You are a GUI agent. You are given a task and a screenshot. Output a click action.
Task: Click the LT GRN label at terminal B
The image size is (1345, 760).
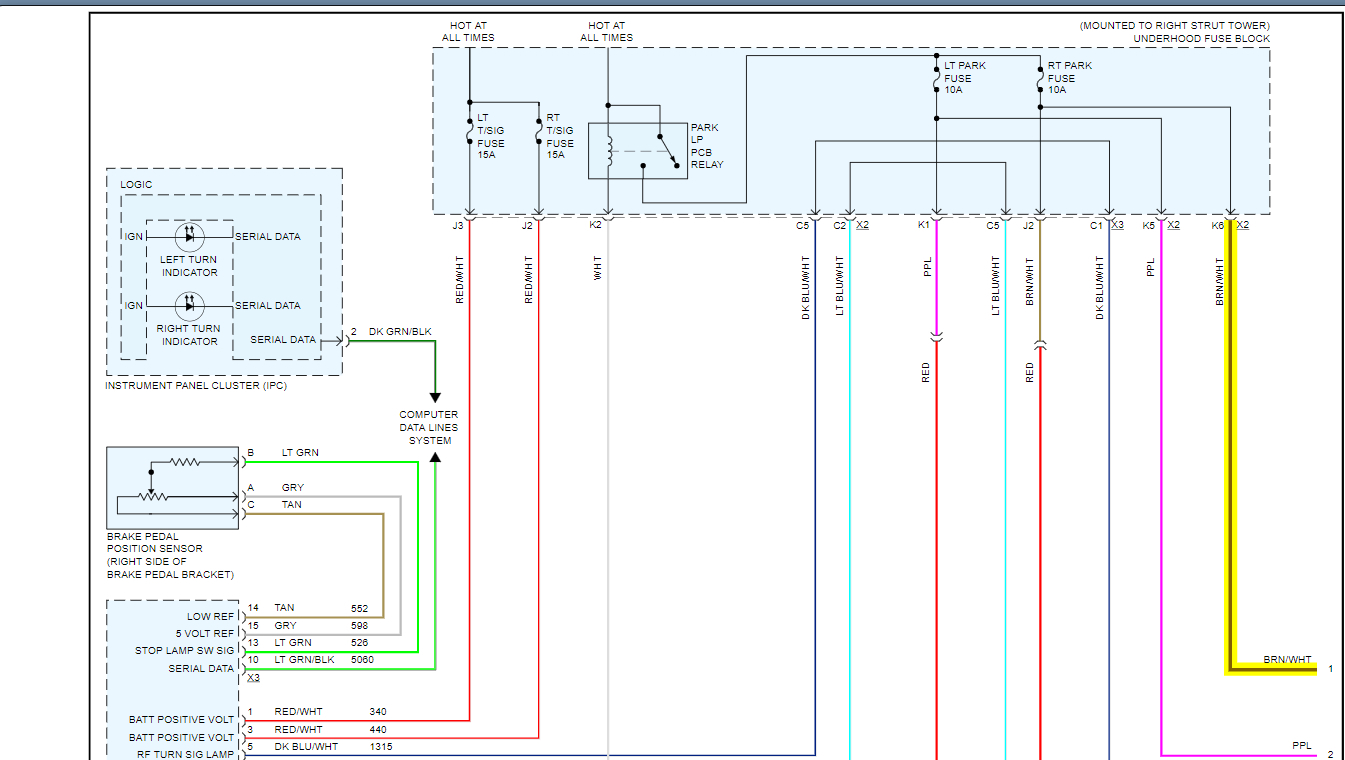[x=300, y=453]
